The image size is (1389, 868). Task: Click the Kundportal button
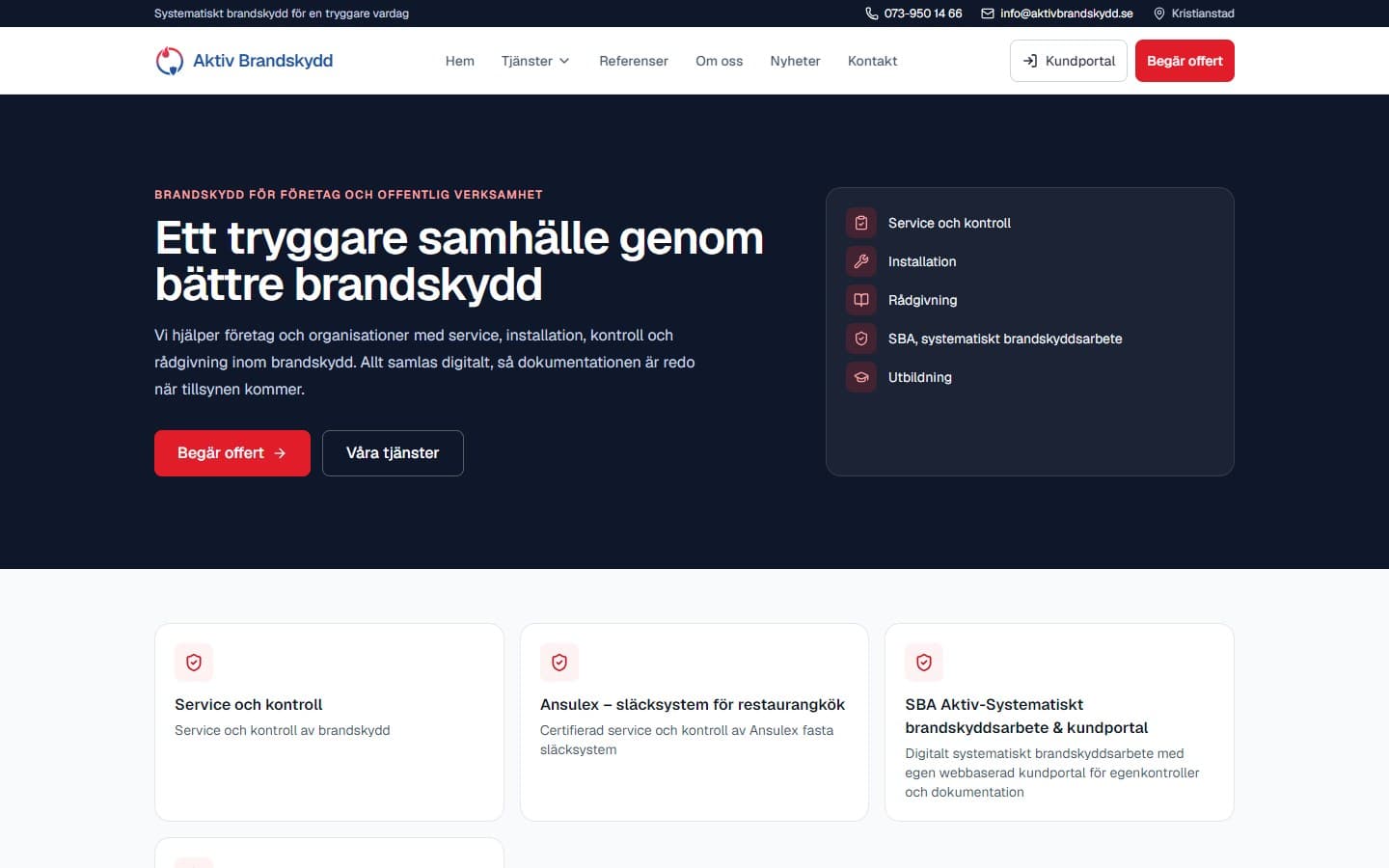click(x=1069, y=61)
